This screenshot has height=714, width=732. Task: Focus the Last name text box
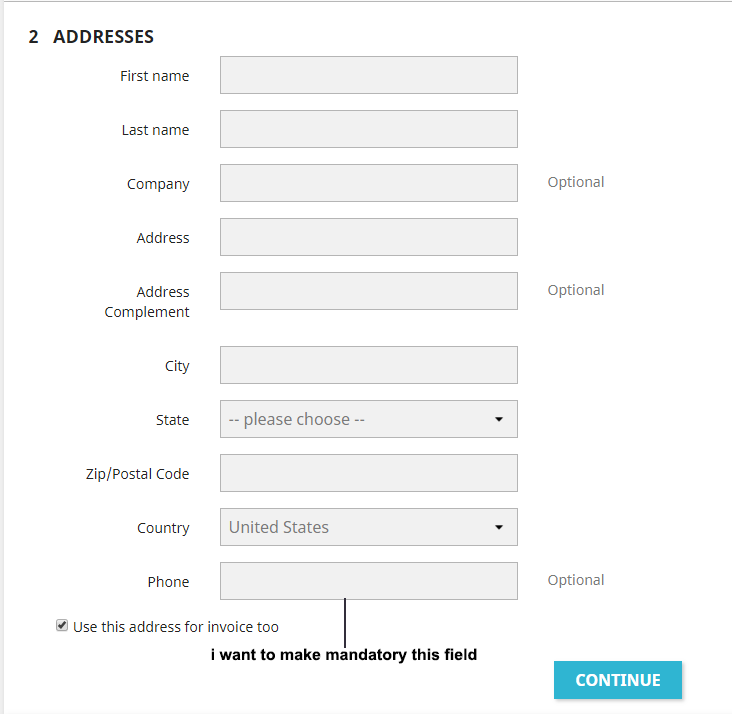368,129
